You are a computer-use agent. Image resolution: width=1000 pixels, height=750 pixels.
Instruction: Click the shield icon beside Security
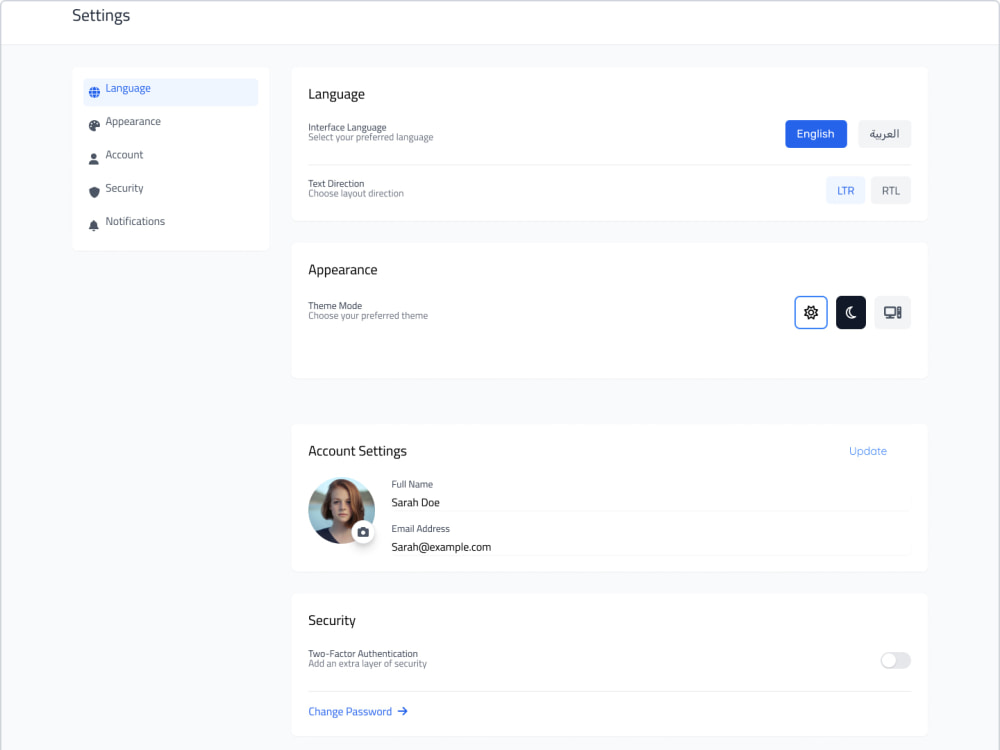pos(94,192)
